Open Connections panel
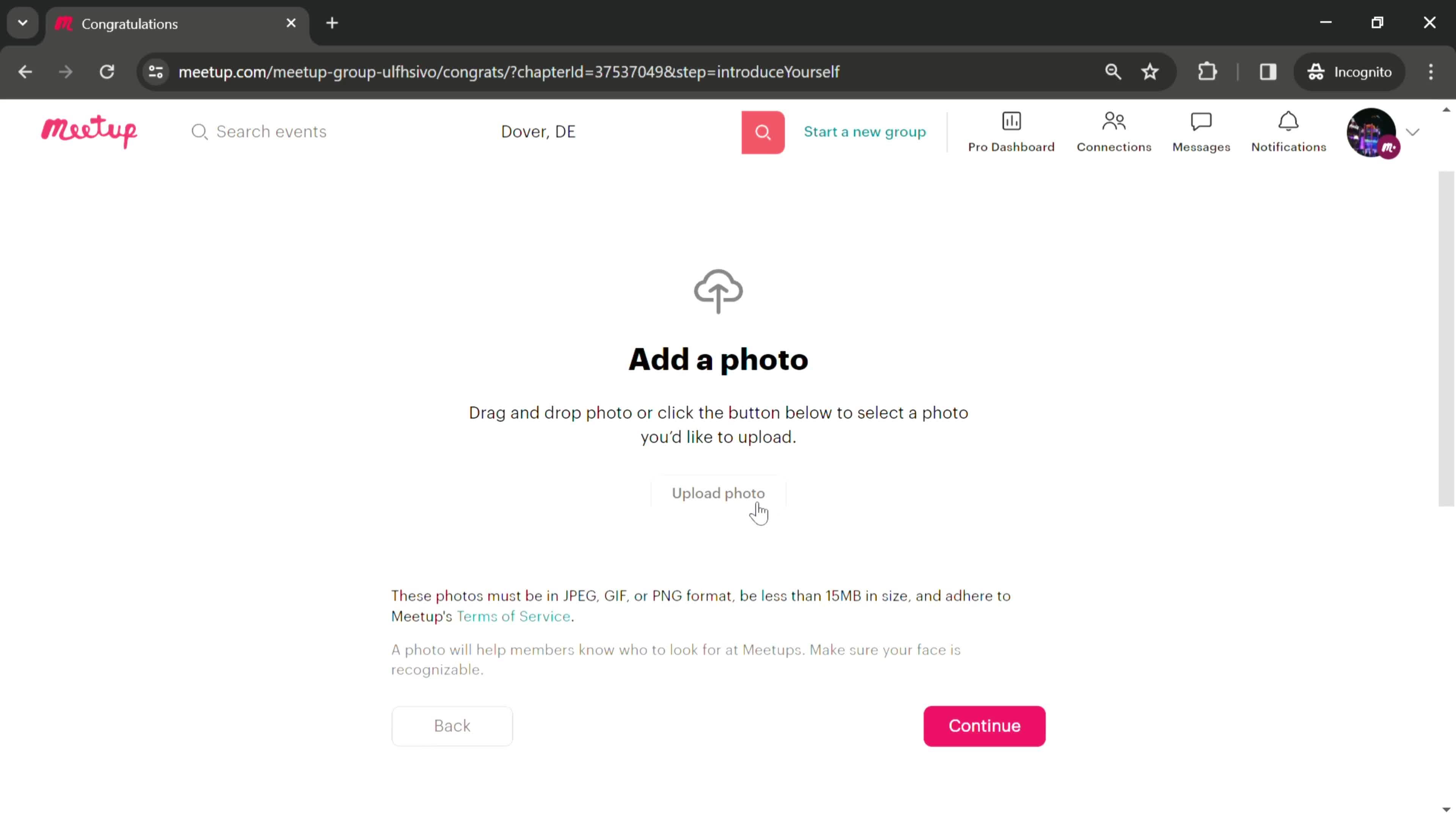The image size is (1456, 819). 1113,131
